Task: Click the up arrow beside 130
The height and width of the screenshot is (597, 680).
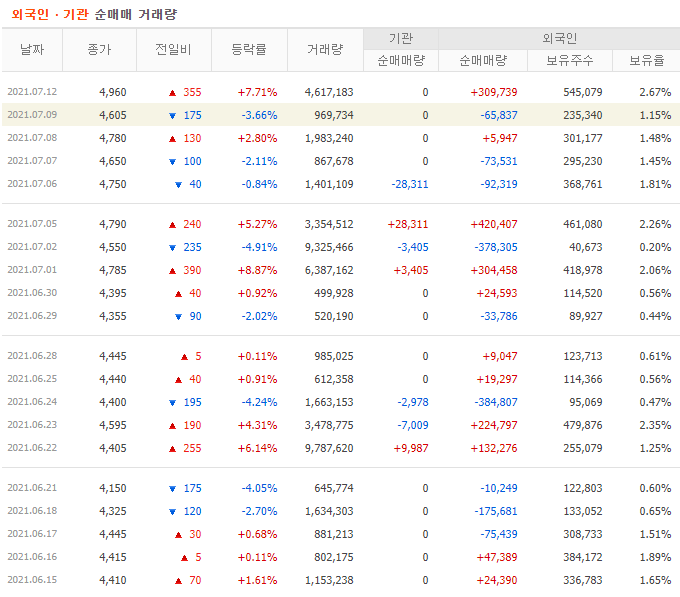Action: 173,139
